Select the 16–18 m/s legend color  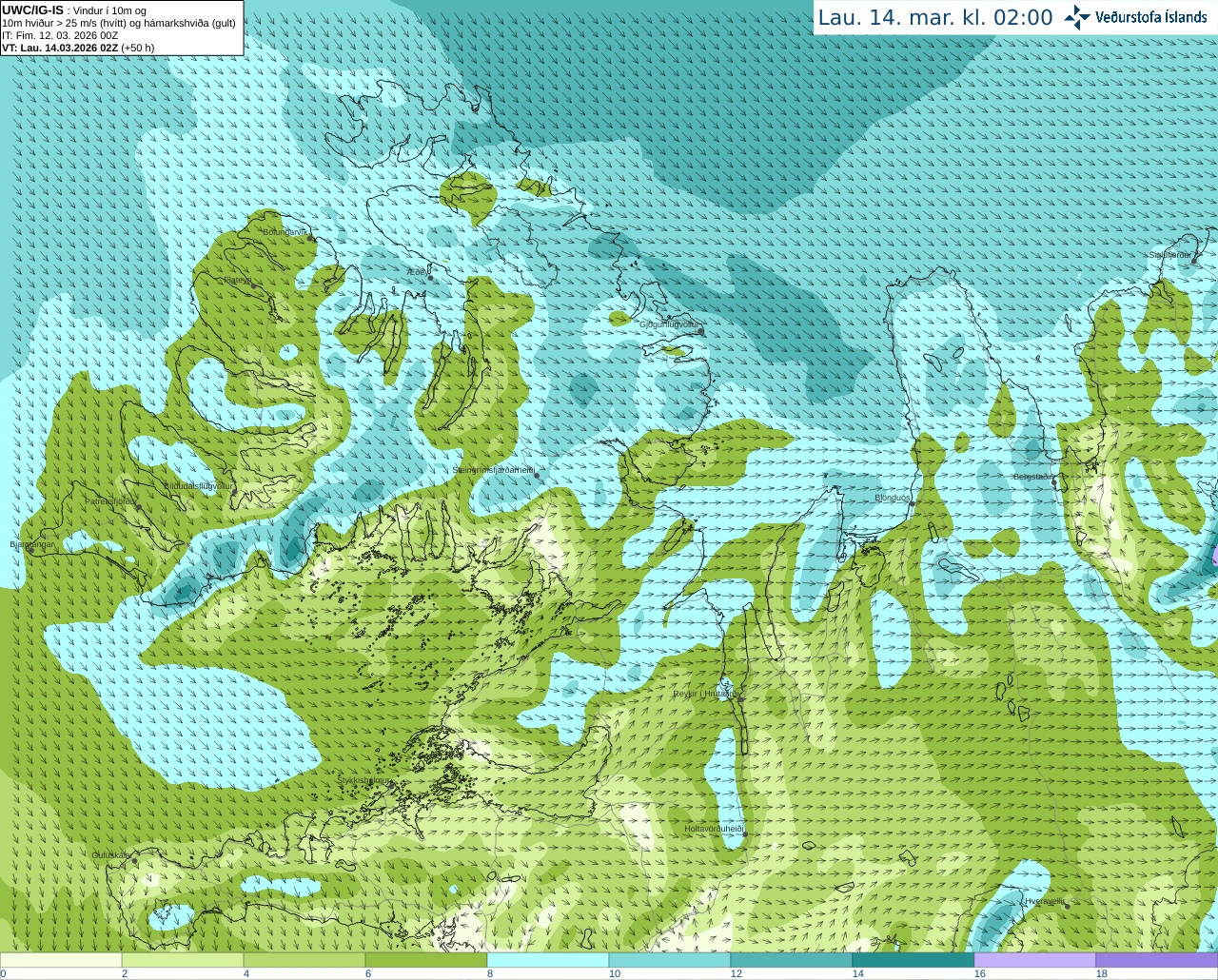click(1035, 960)
